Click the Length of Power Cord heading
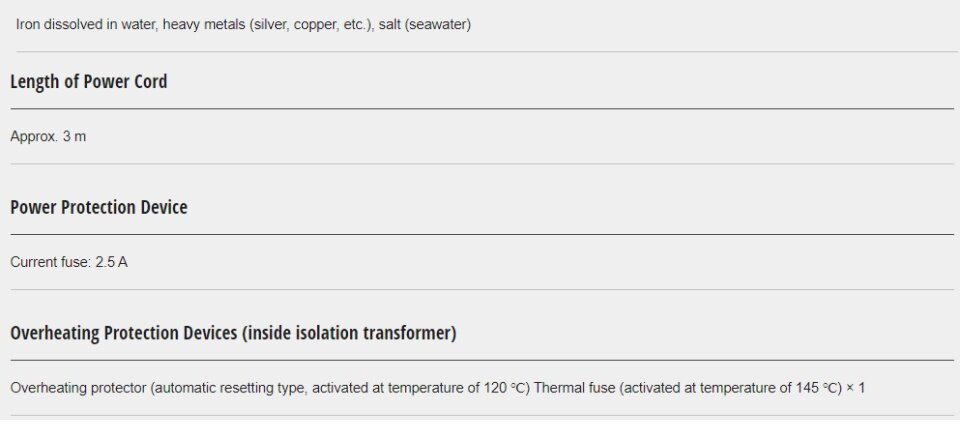960x440 pixels. click(88, 82)
